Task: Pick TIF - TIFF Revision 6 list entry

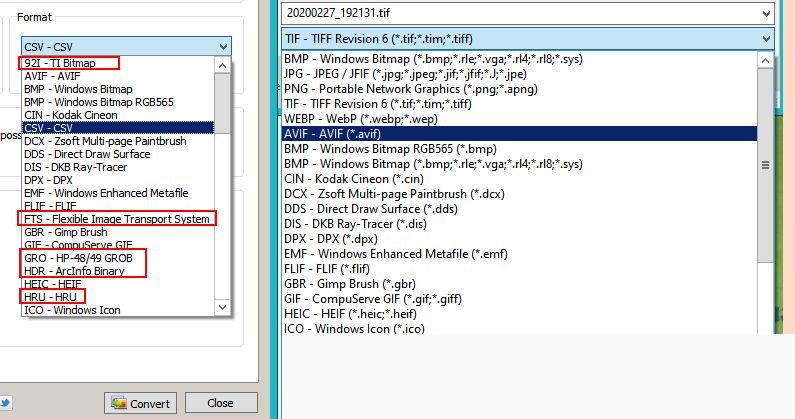Action: point(519,104)
